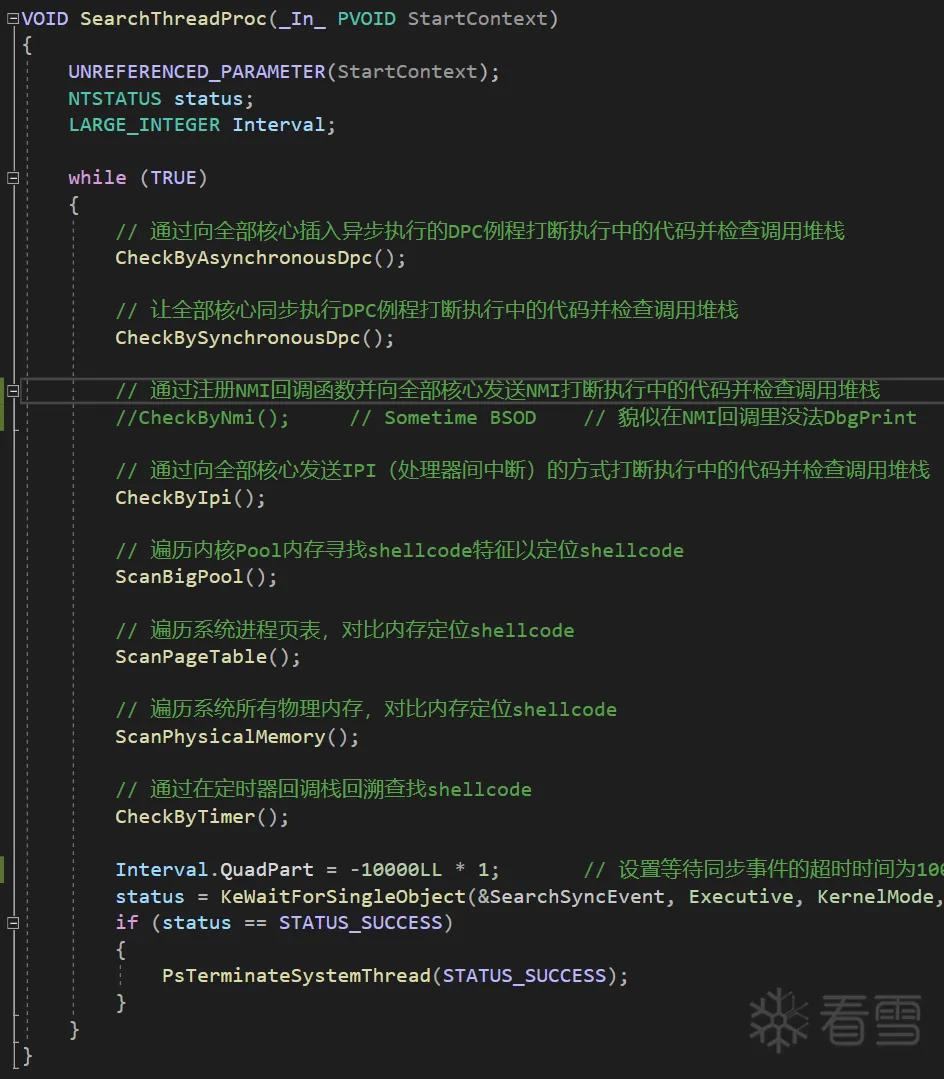Collapse the while (TRUE) loop block

coord(12,178)
